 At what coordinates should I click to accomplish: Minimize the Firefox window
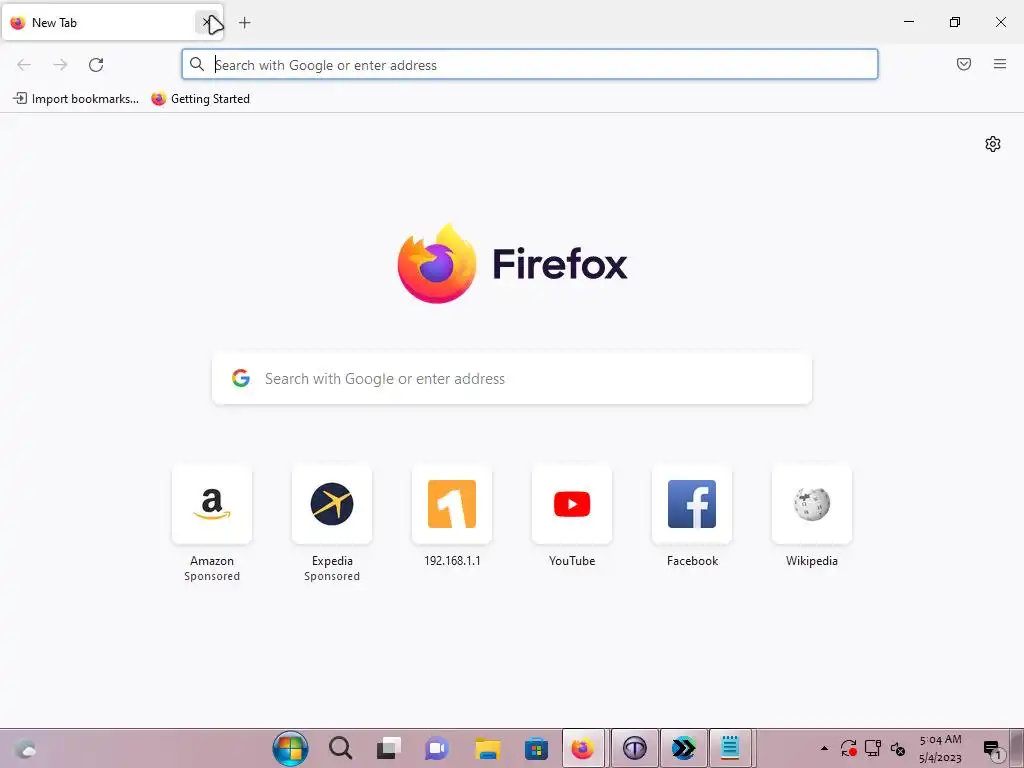908,22
